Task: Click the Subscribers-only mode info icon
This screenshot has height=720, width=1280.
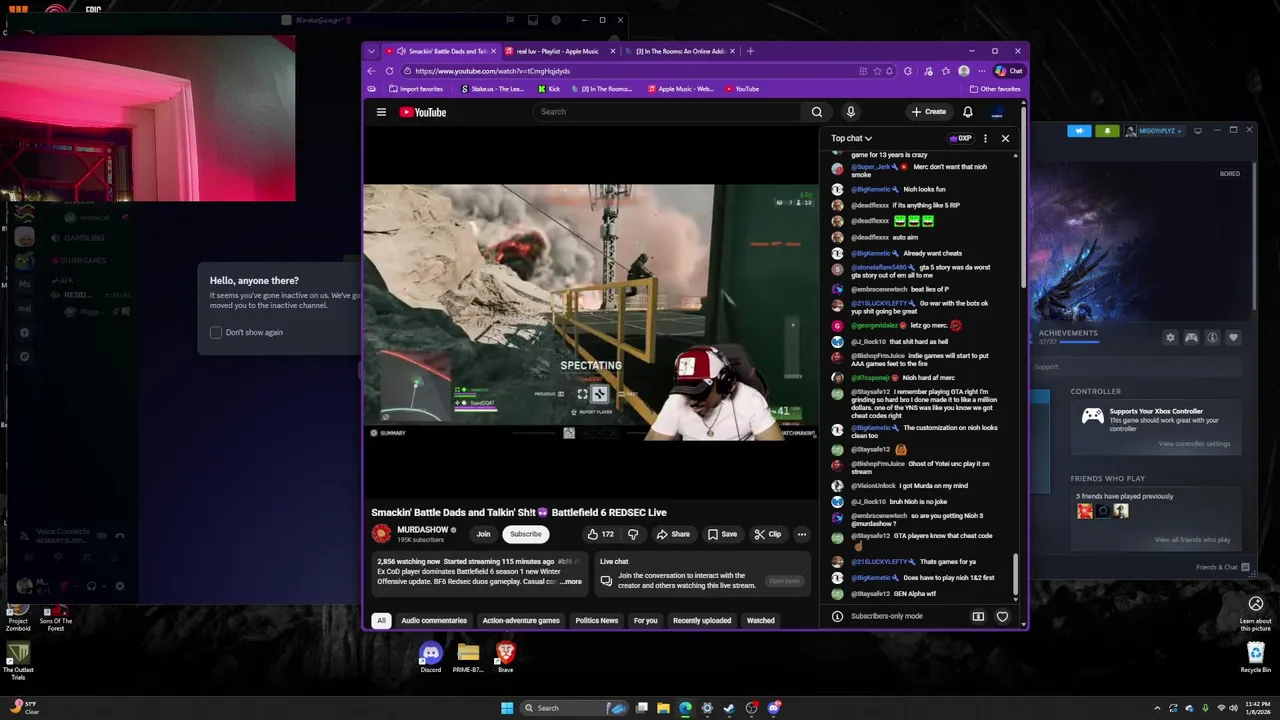Action: 837,616
